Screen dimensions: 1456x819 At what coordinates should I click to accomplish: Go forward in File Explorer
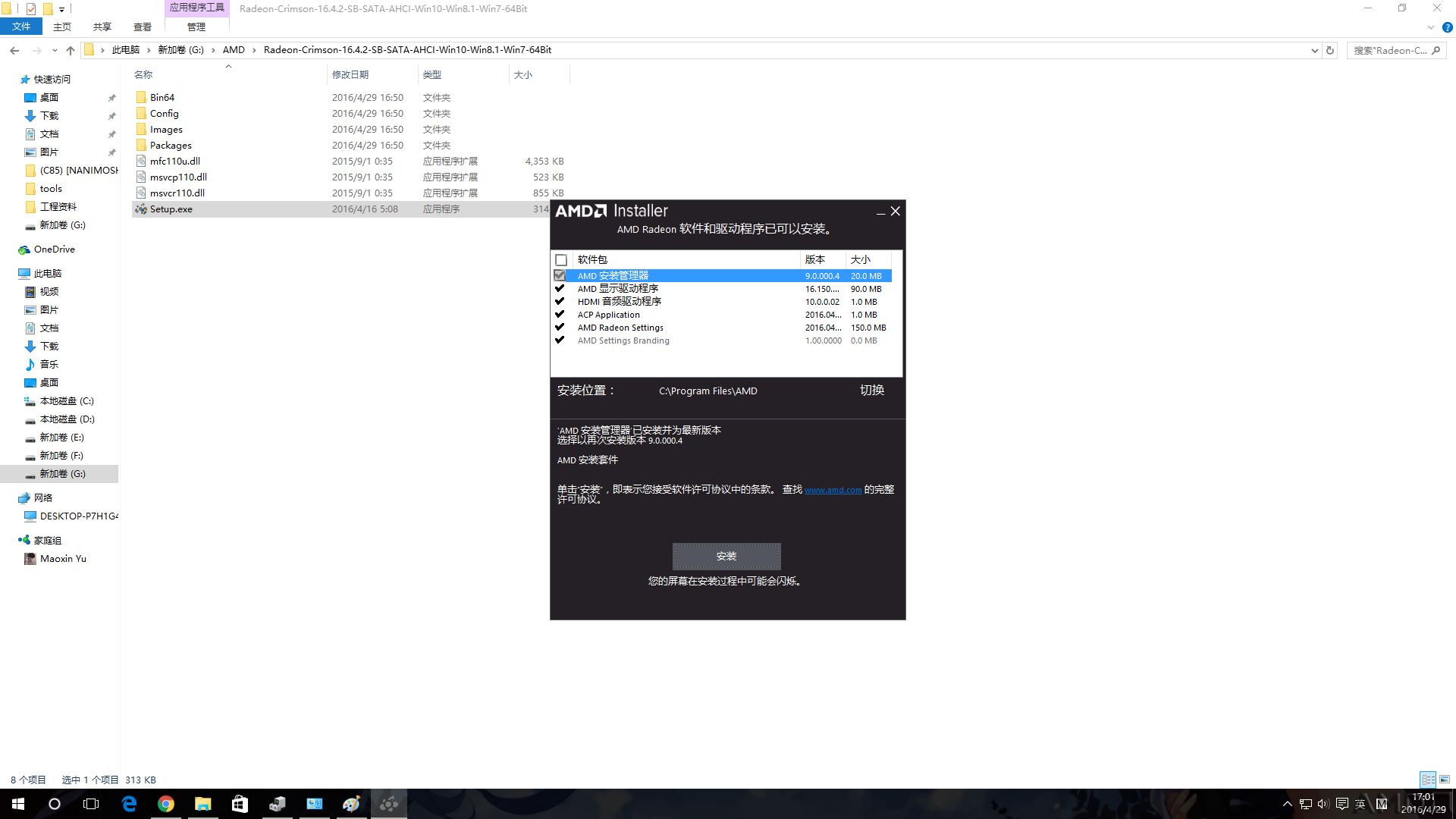[36, 50]
